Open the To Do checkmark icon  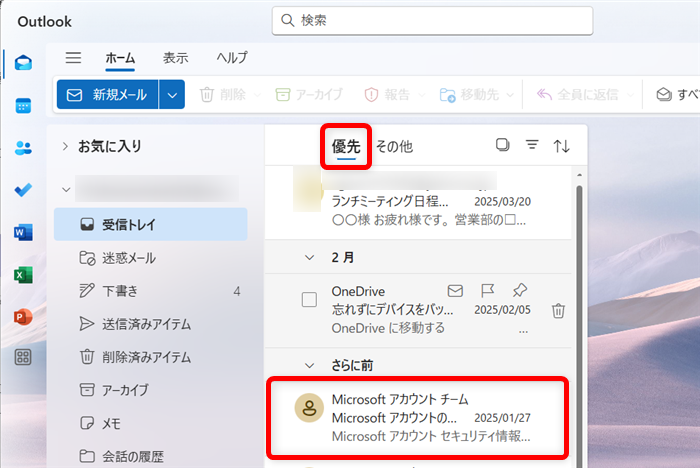tap(23, 190)
